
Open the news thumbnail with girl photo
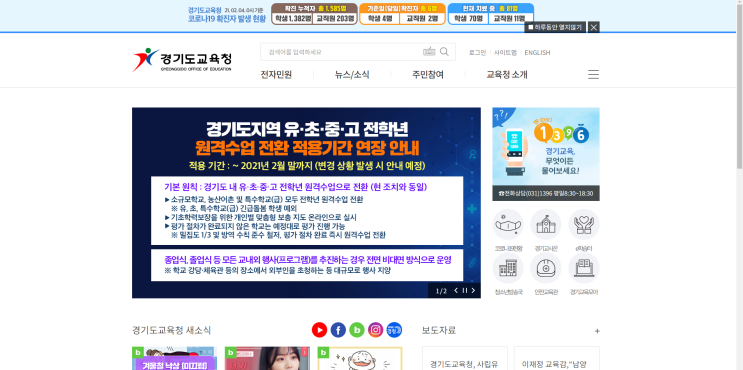point(267,358)
